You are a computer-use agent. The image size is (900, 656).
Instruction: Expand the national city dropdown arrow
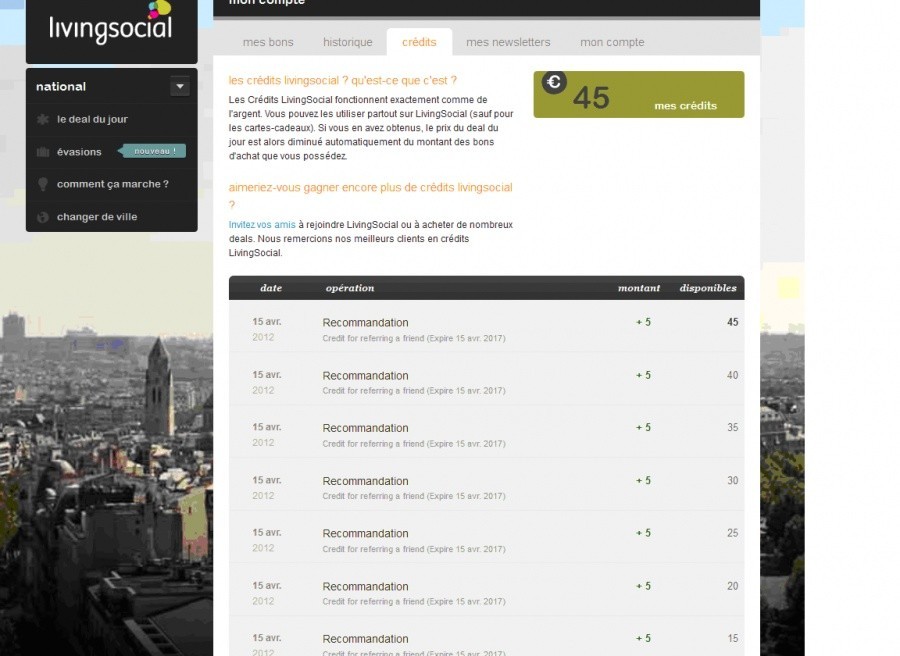coord(179,86)
